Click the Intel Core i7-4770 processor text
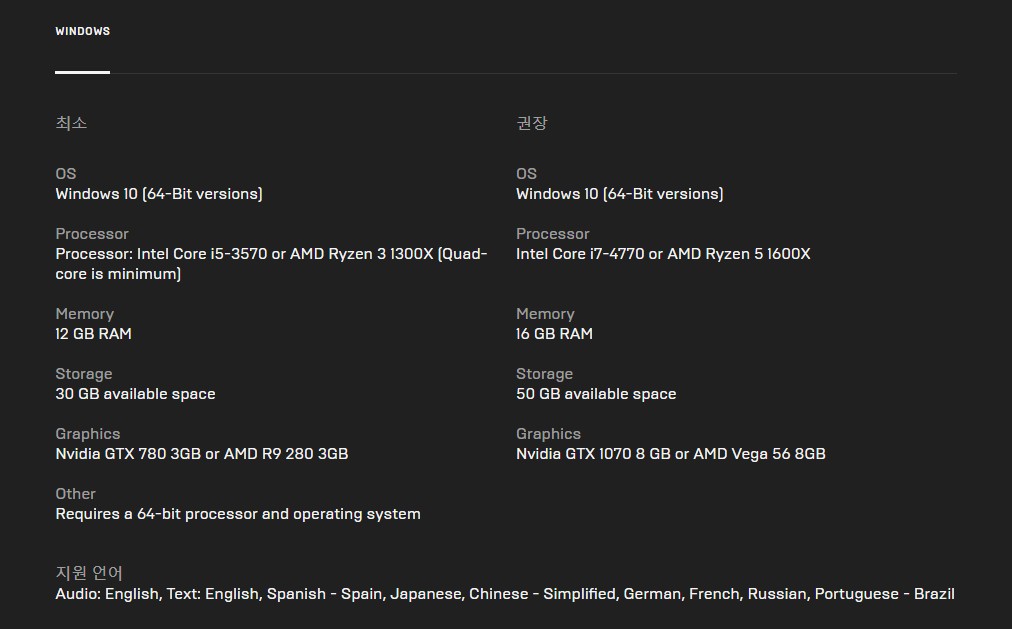The image size is (1012, 629). coord(663,254)
